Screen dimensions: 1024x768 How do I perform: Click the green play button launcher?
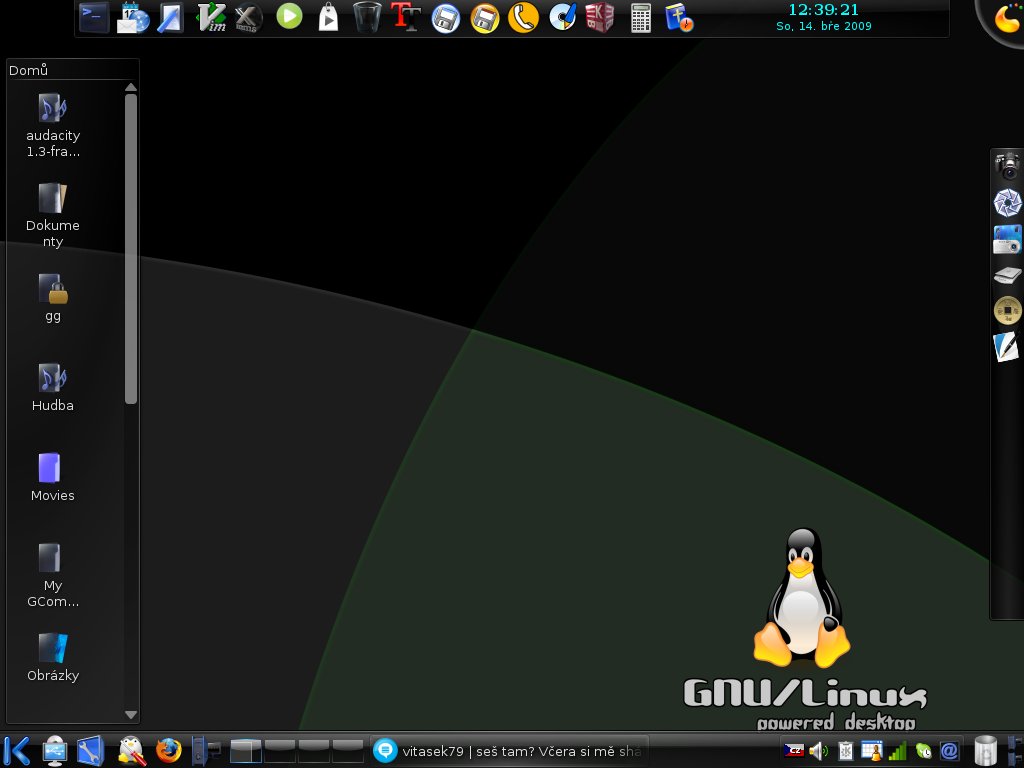[x=289, y=16]
